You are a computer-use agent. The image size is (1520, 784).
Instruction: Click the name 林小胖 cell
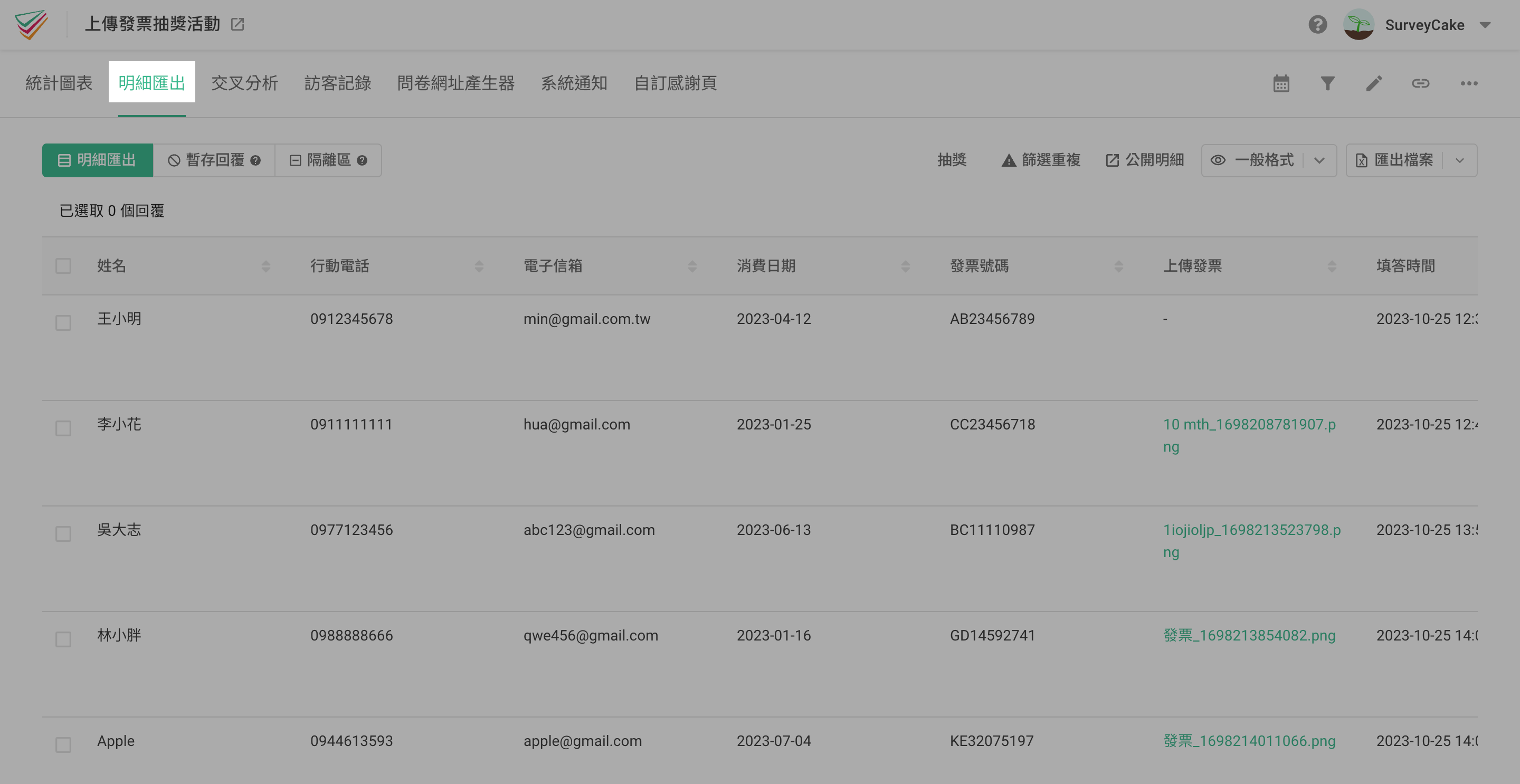tap(119, 635)
